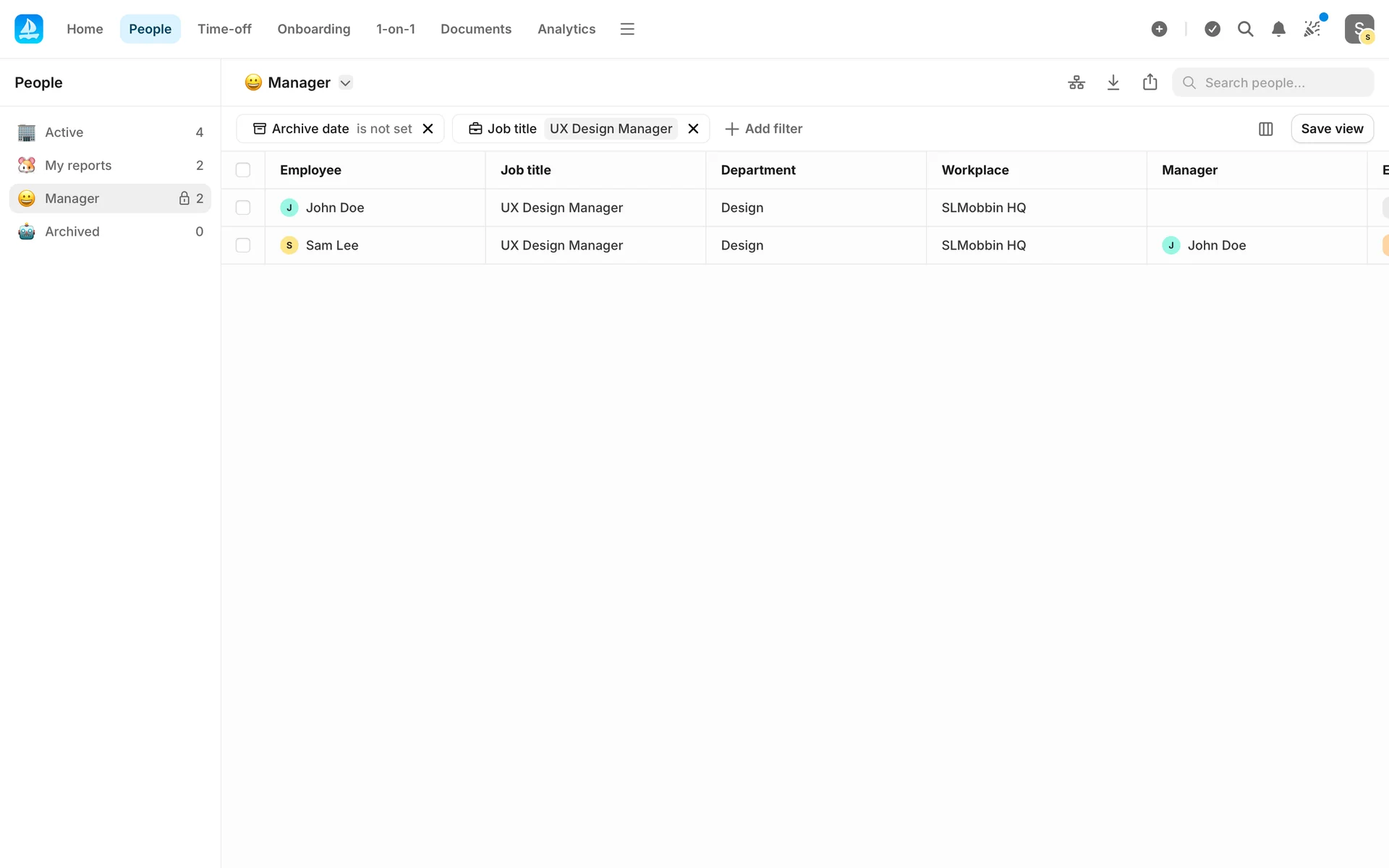Click Add filter
Image resolution: width=1389 pixels, height=868 pixels.
coord(764,129)
